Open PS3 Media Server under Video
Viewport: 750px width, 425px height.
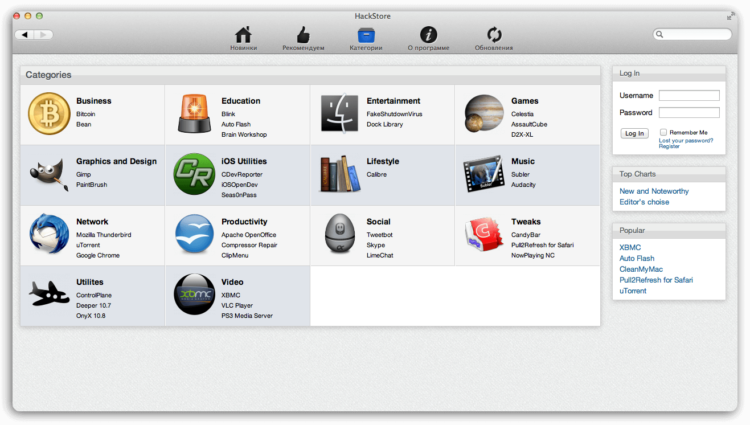pyautogui.click(x=247, y=316)
